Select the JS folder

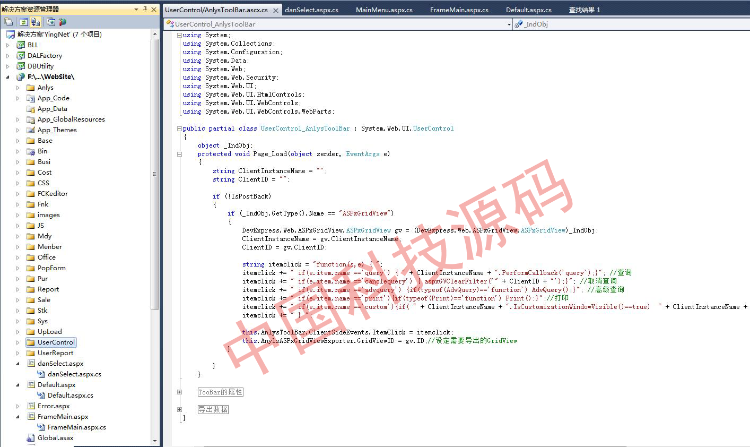pyautogui.click(x=41, y=225)
